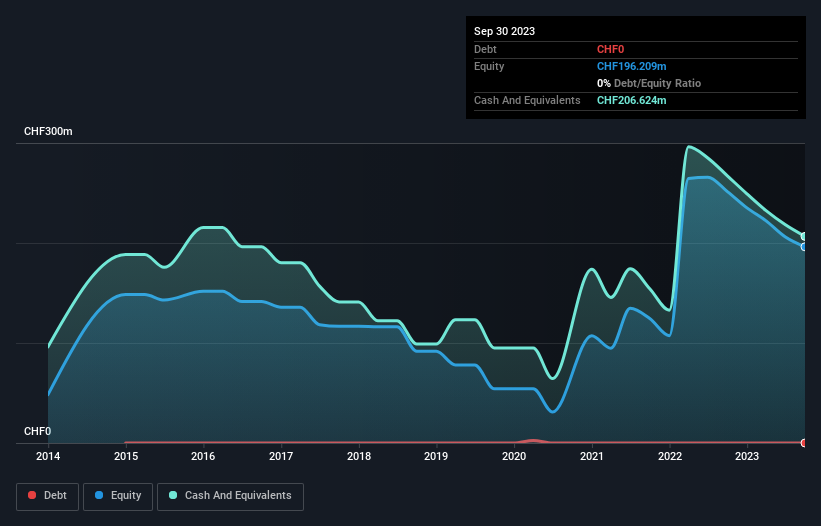This screenshot has height=526, width=821.
Task: Click the 0% Debt/Equity Ratio text
Action: pyautogui.click(x=649, y=83)
